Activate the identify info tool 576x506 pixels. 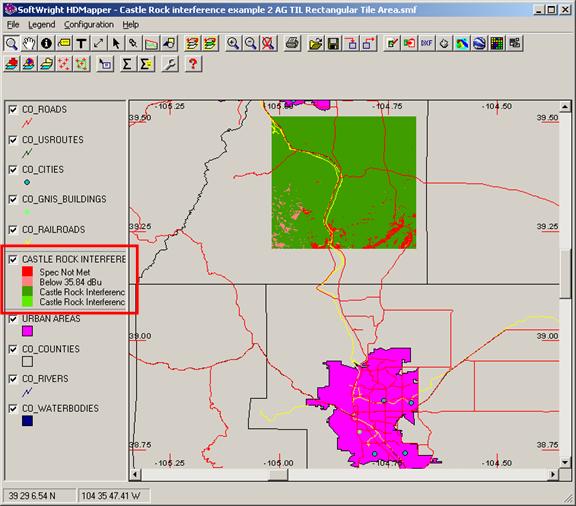pos(46,43)
